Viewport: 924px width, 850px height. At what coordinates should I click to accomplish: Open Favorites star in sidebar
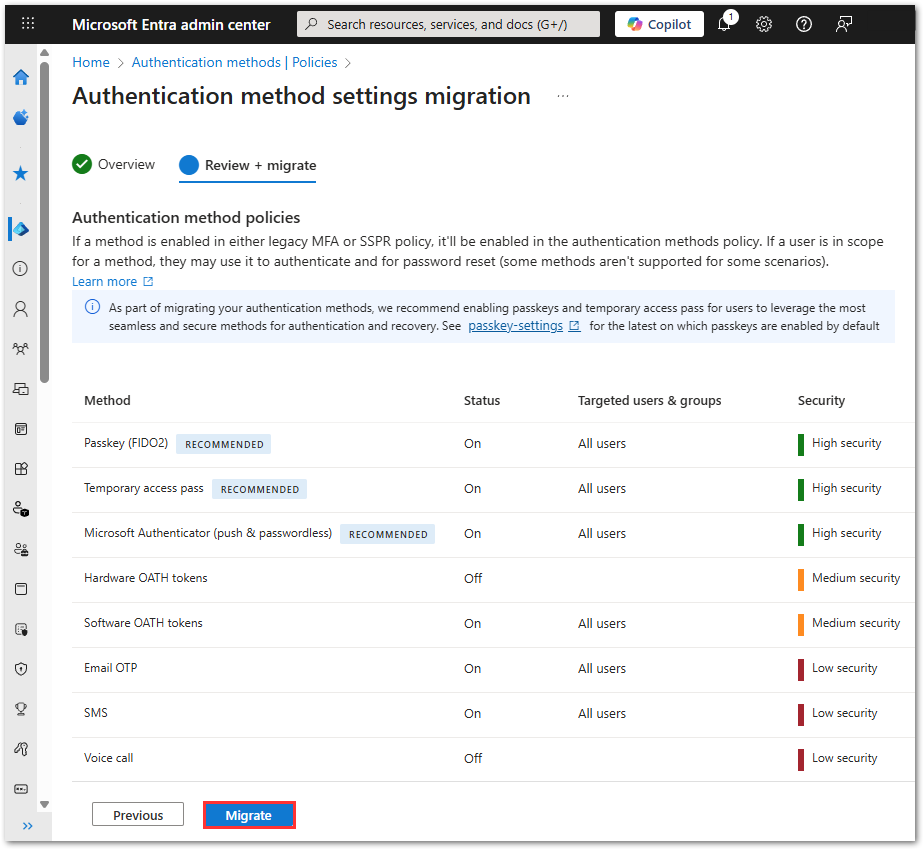(20, 174)
